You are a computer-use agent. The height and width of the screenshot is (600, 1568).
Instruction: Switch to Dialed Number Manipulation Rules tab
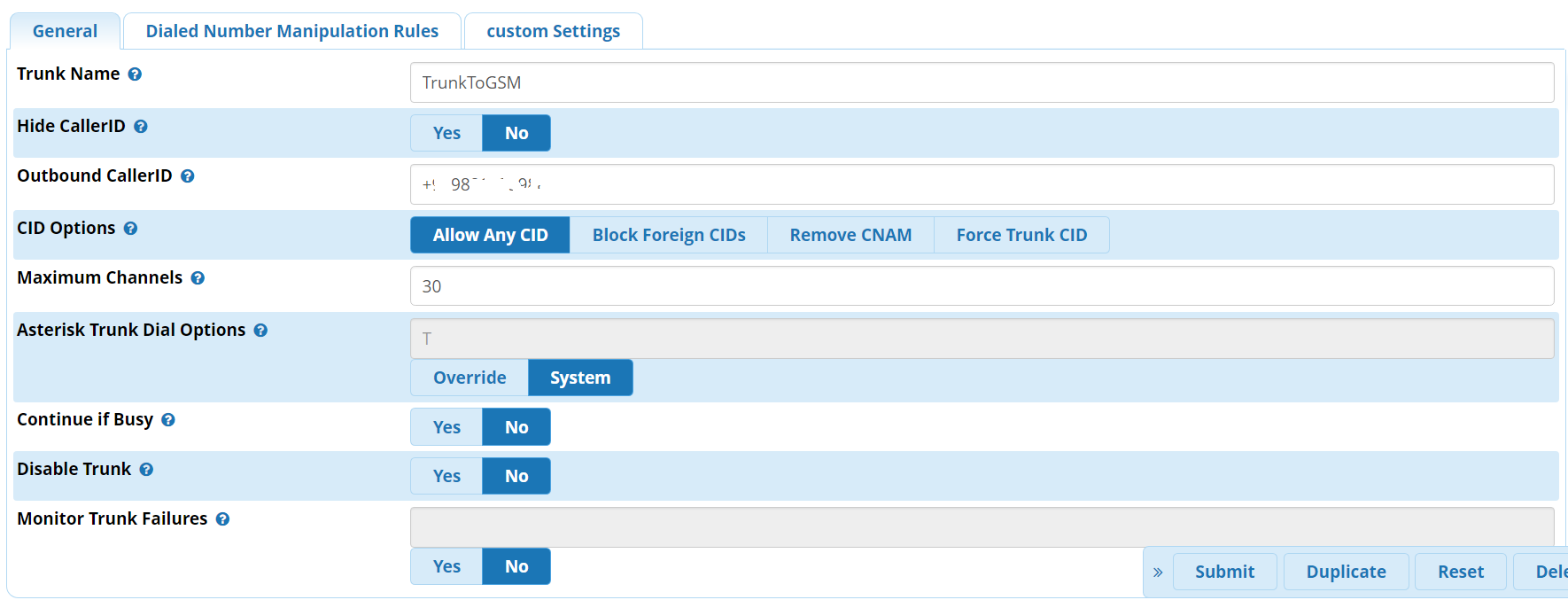click(291, 31)
